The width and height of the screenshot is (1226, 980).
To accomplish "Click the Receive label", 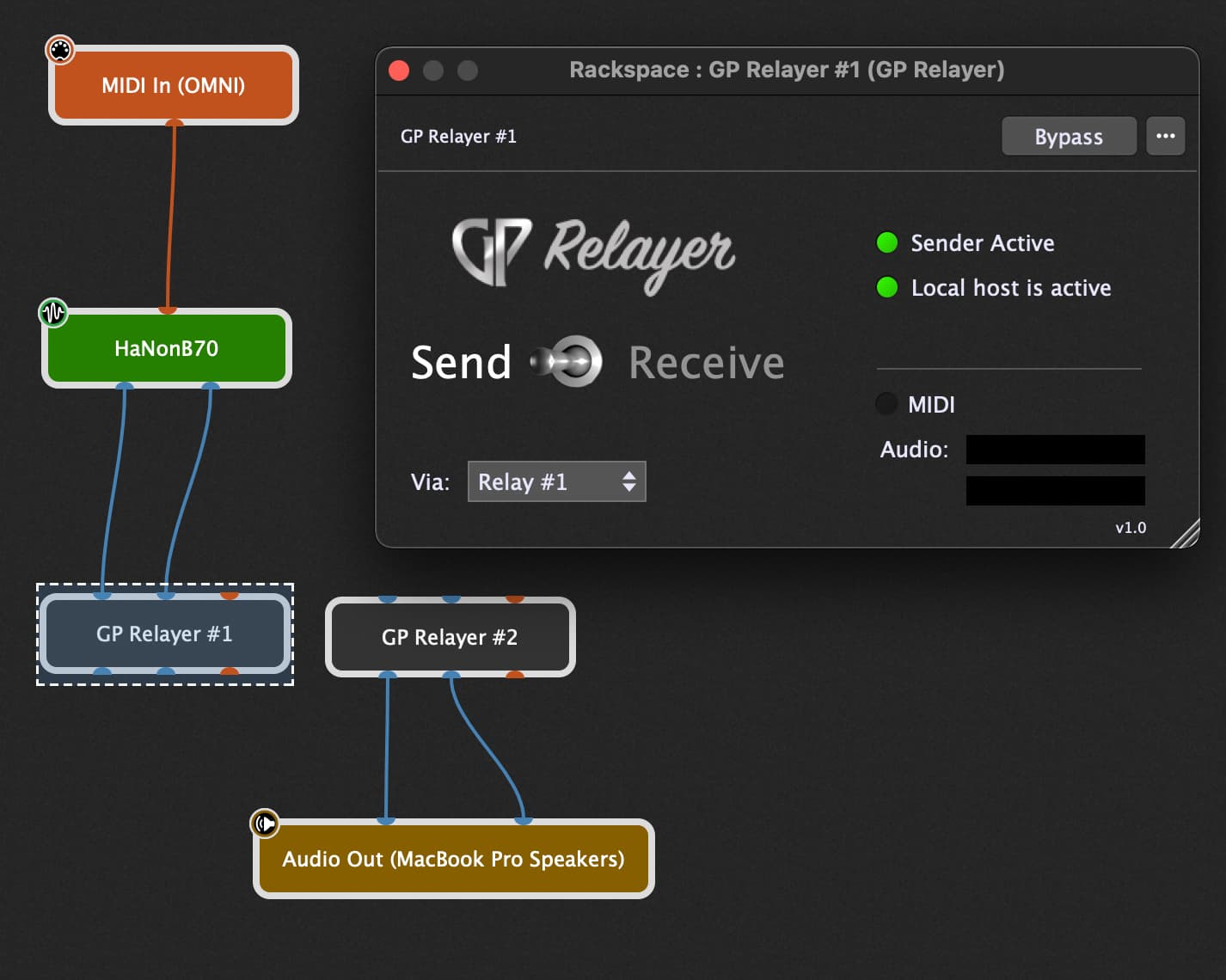I will coord(707,363).
